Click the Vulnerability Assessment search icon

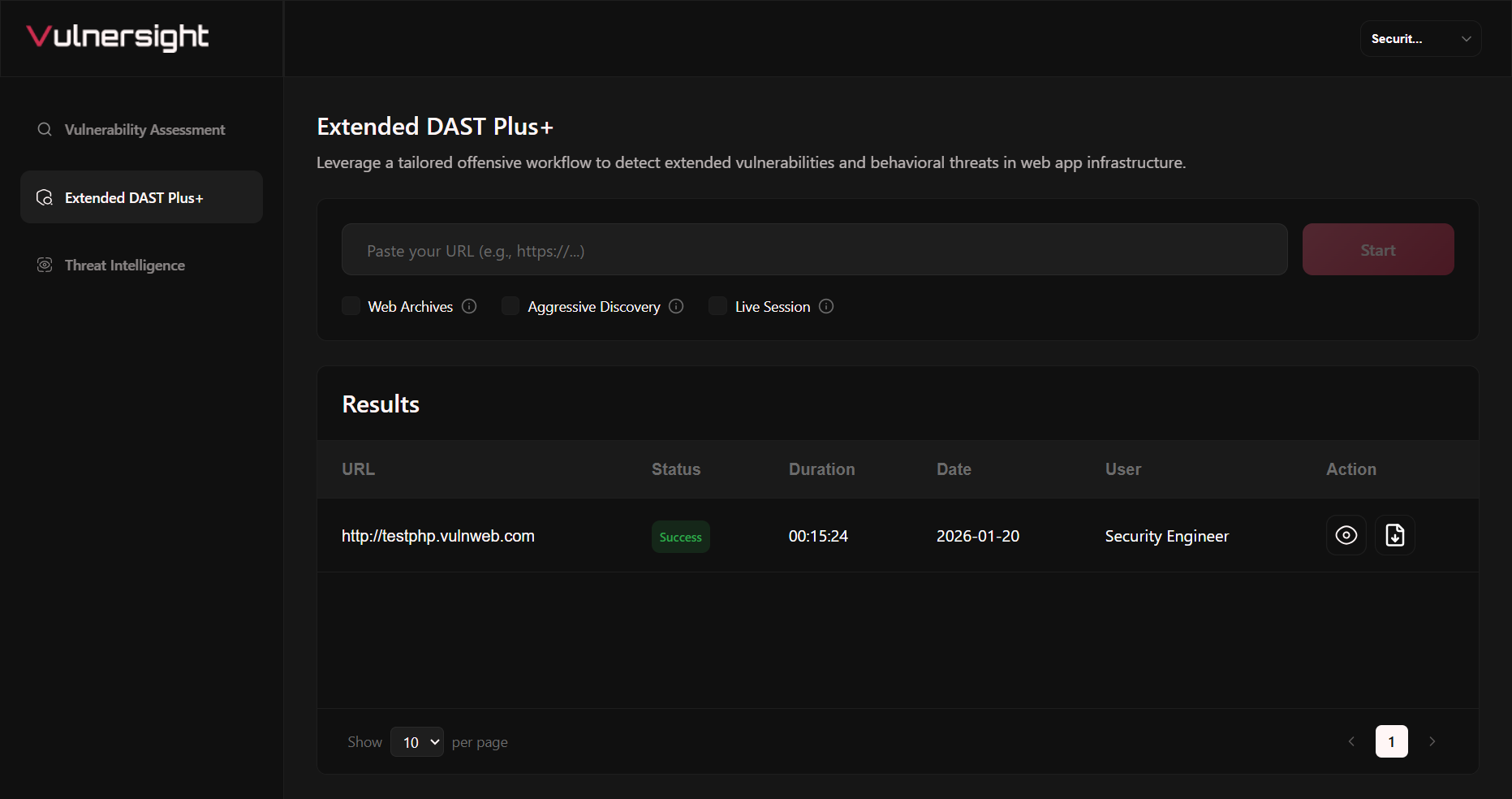[45, 129]
